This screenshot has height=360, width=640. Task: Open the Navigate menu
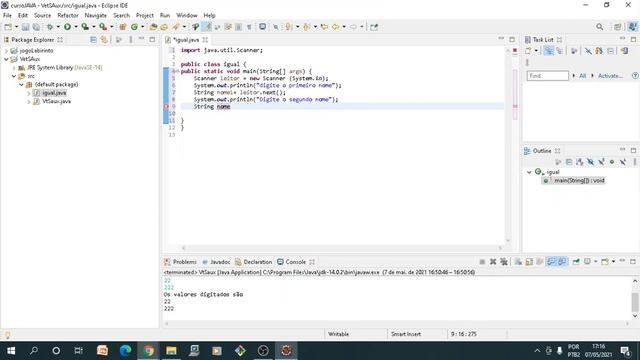click(x=96, y=15)
